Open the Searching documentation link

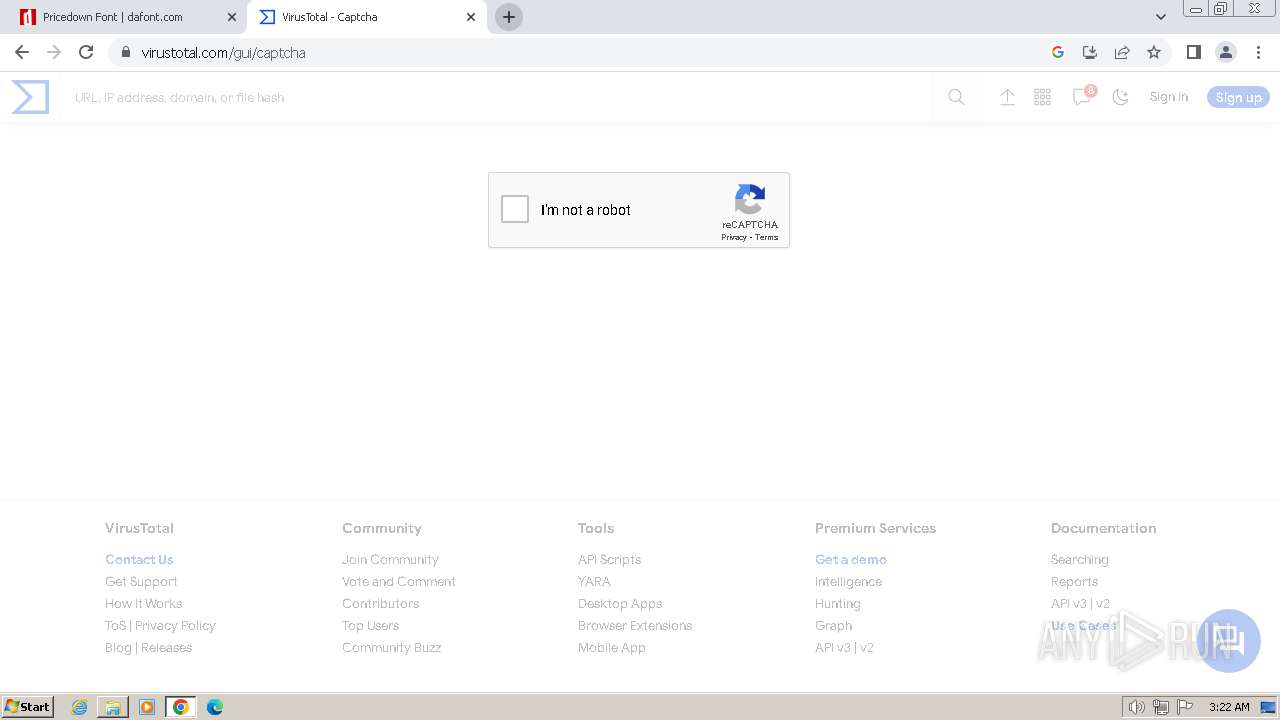coord(1079,559)
